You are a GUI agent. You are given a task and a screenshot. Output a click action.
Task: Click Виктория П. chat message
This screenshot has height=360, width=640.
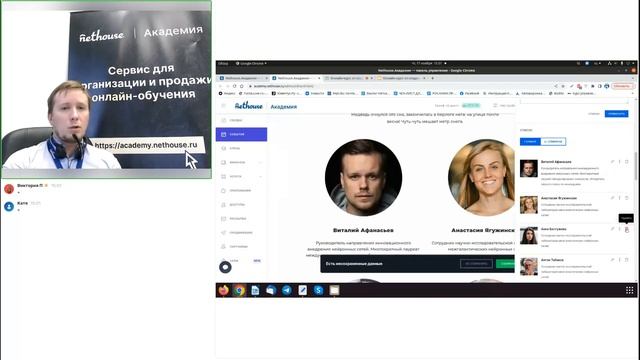pyautogui.click(x=33, y=189)
